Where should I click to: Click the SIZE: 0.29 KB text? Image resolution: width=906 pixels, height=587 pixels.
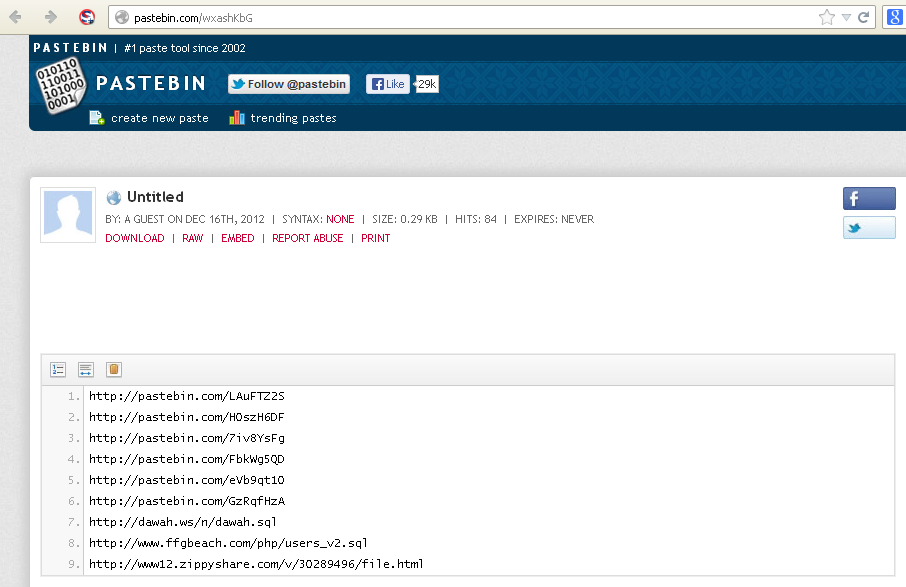[x=404, y=219]
